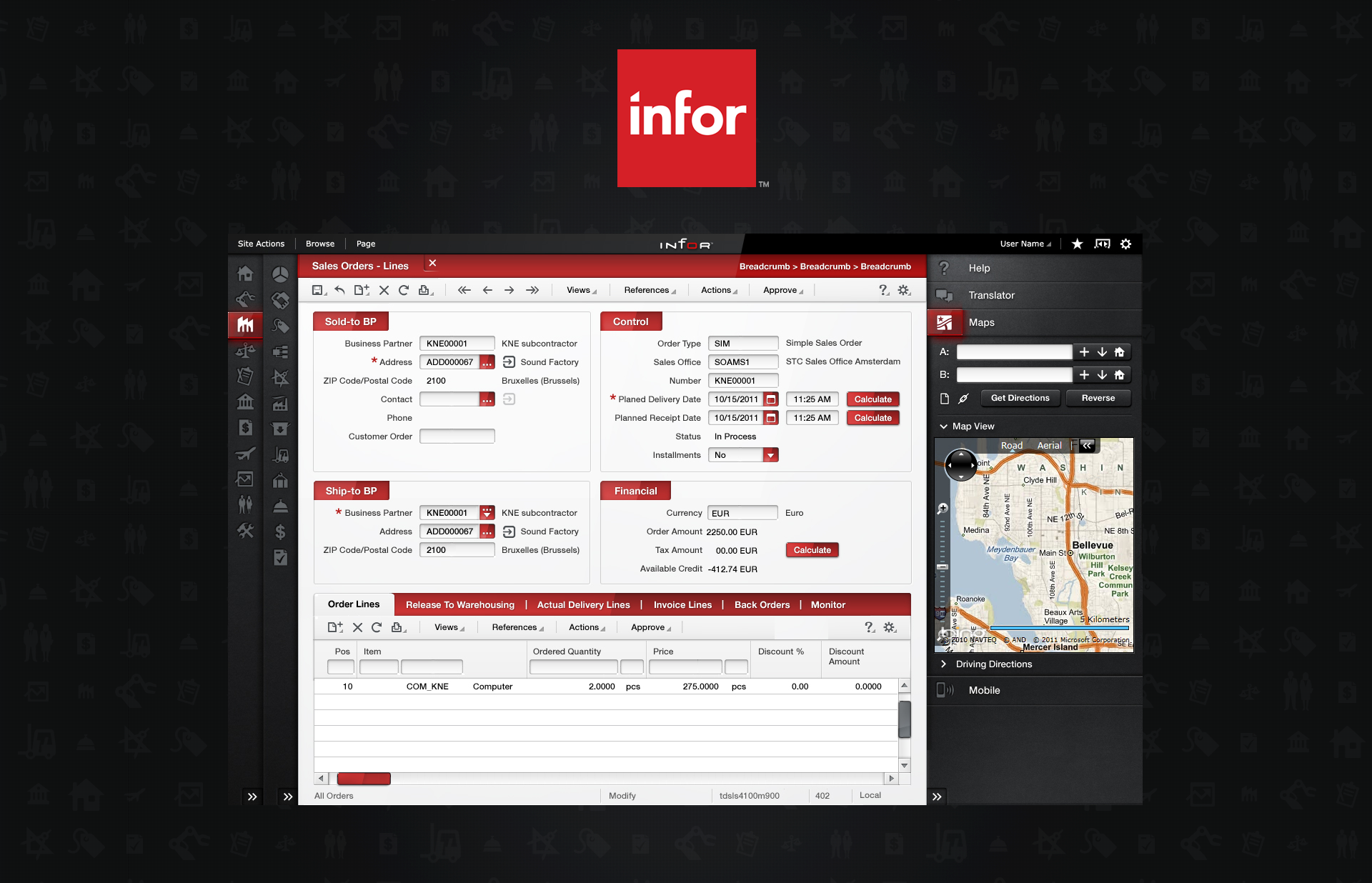Click horizontal scrollbar thumb under order lines

click(364, 779)
